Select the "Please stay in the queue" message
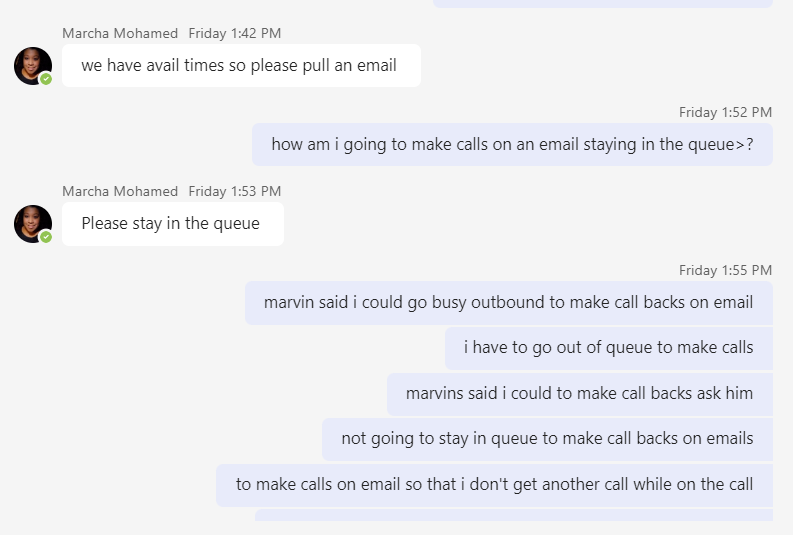The image size is (793, 535). point(171,224)
